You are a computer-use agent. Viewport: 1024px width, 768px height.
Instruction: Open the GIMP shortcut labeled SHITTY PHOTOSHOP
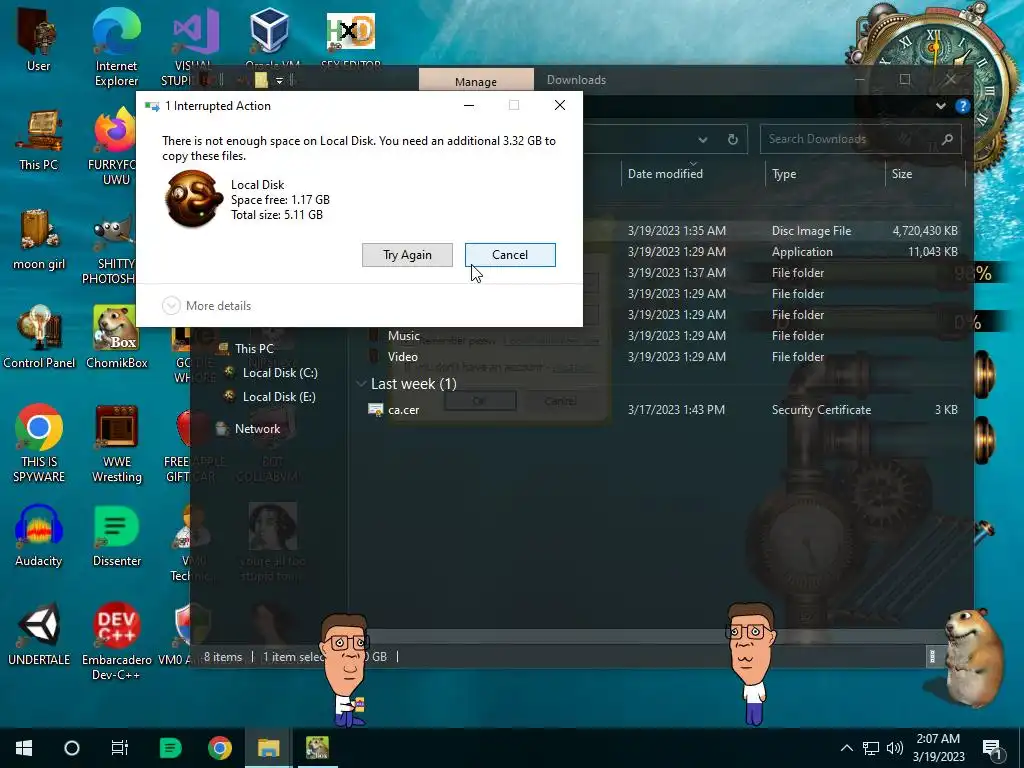(111, 251)
